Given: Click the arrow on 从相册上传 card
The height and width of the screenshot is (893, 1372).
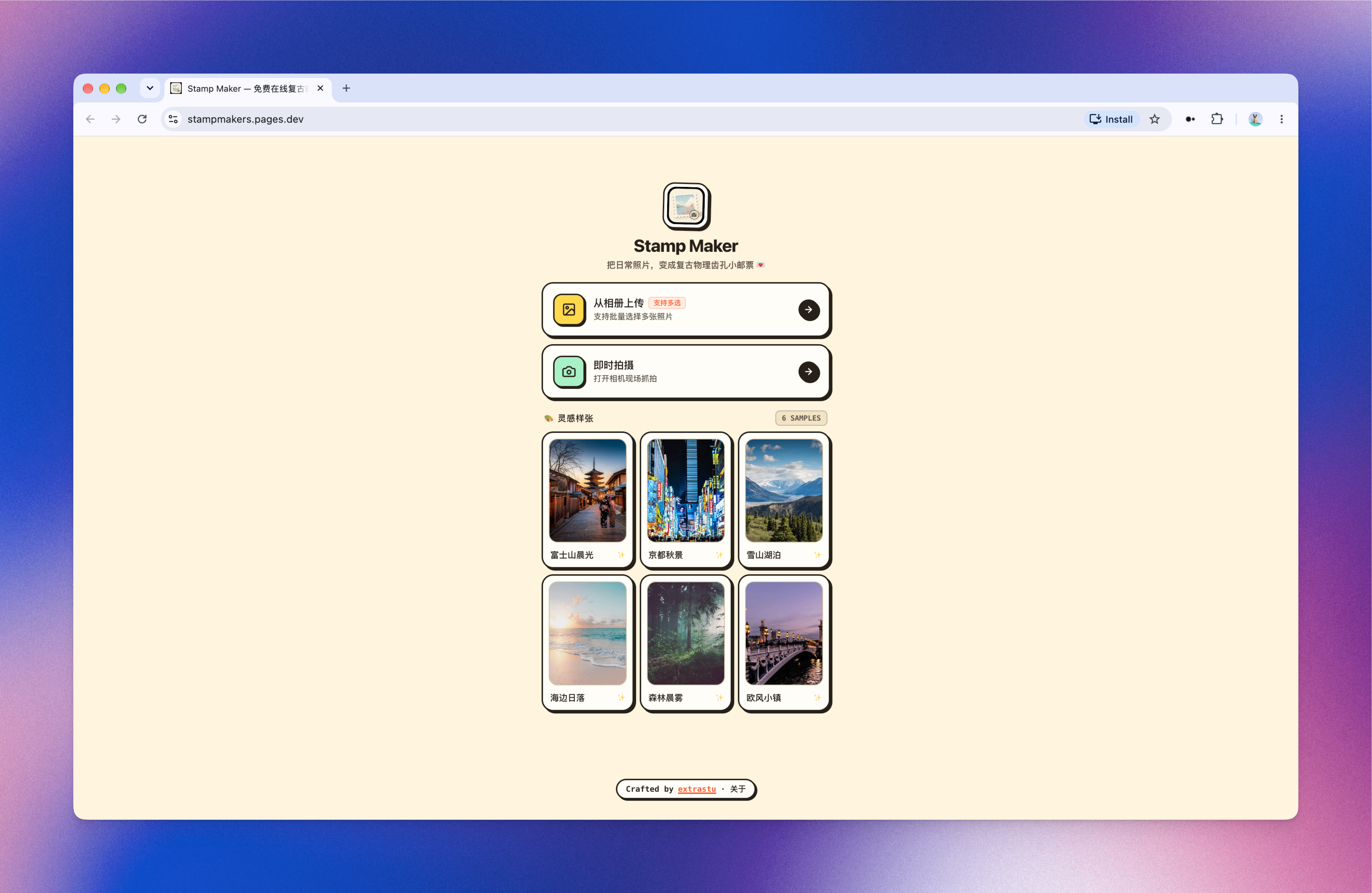Looking at the screenshot, I should (x=809, y=310).
